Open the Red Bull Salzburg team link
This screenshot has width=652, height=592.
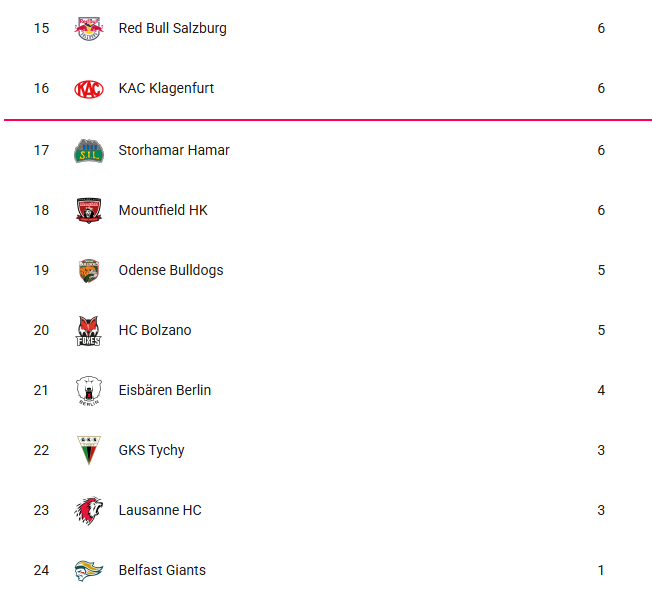pyautogui.click(x=172, y=28)
